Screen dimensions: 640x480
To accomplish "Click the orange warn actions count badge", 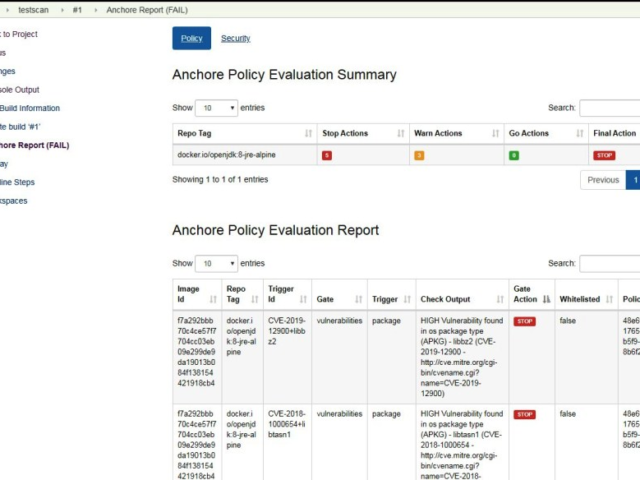I will (x=419, y=156).
